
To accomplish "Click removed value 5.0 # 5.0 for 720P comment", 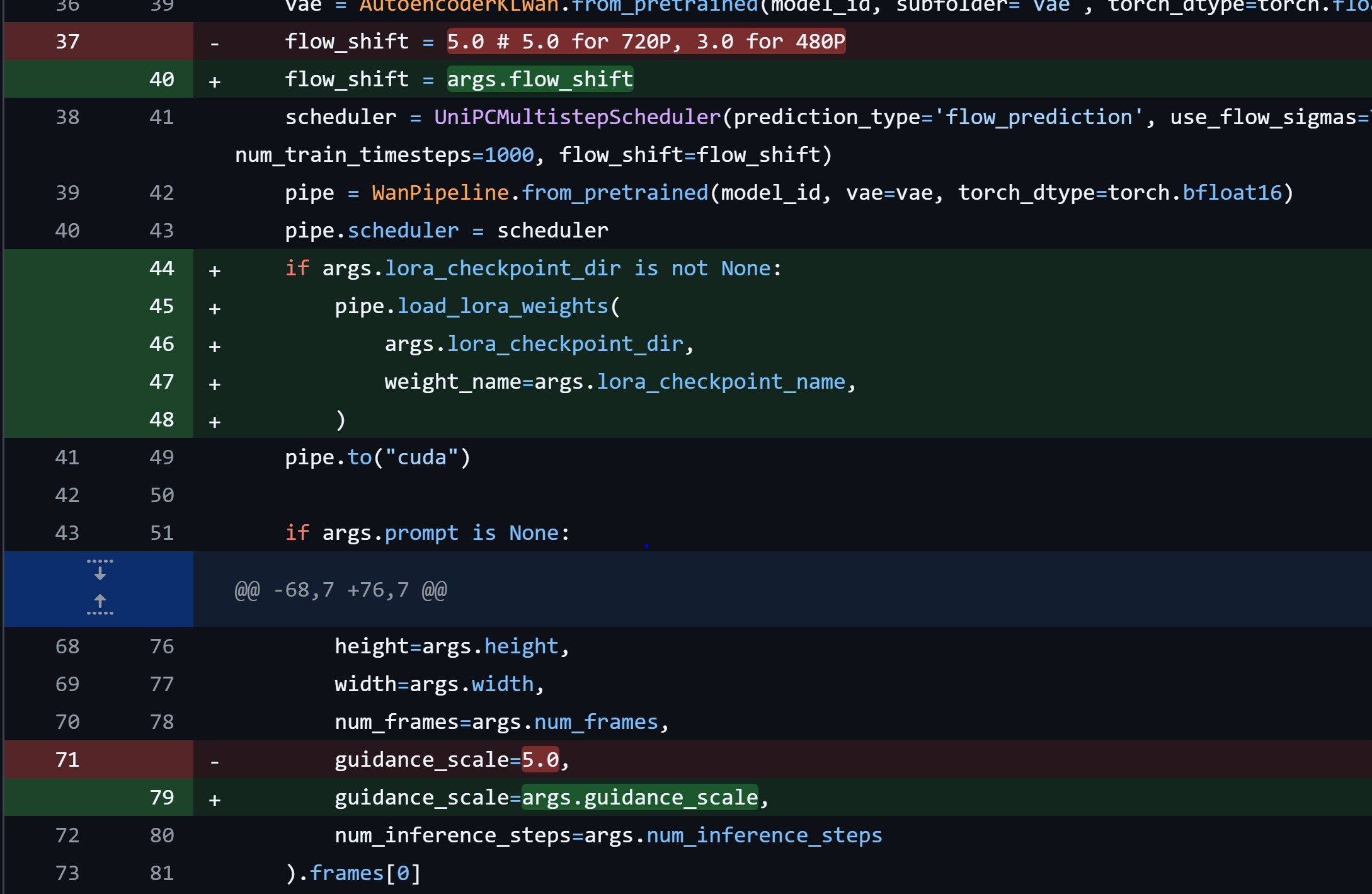I will 646,42.
